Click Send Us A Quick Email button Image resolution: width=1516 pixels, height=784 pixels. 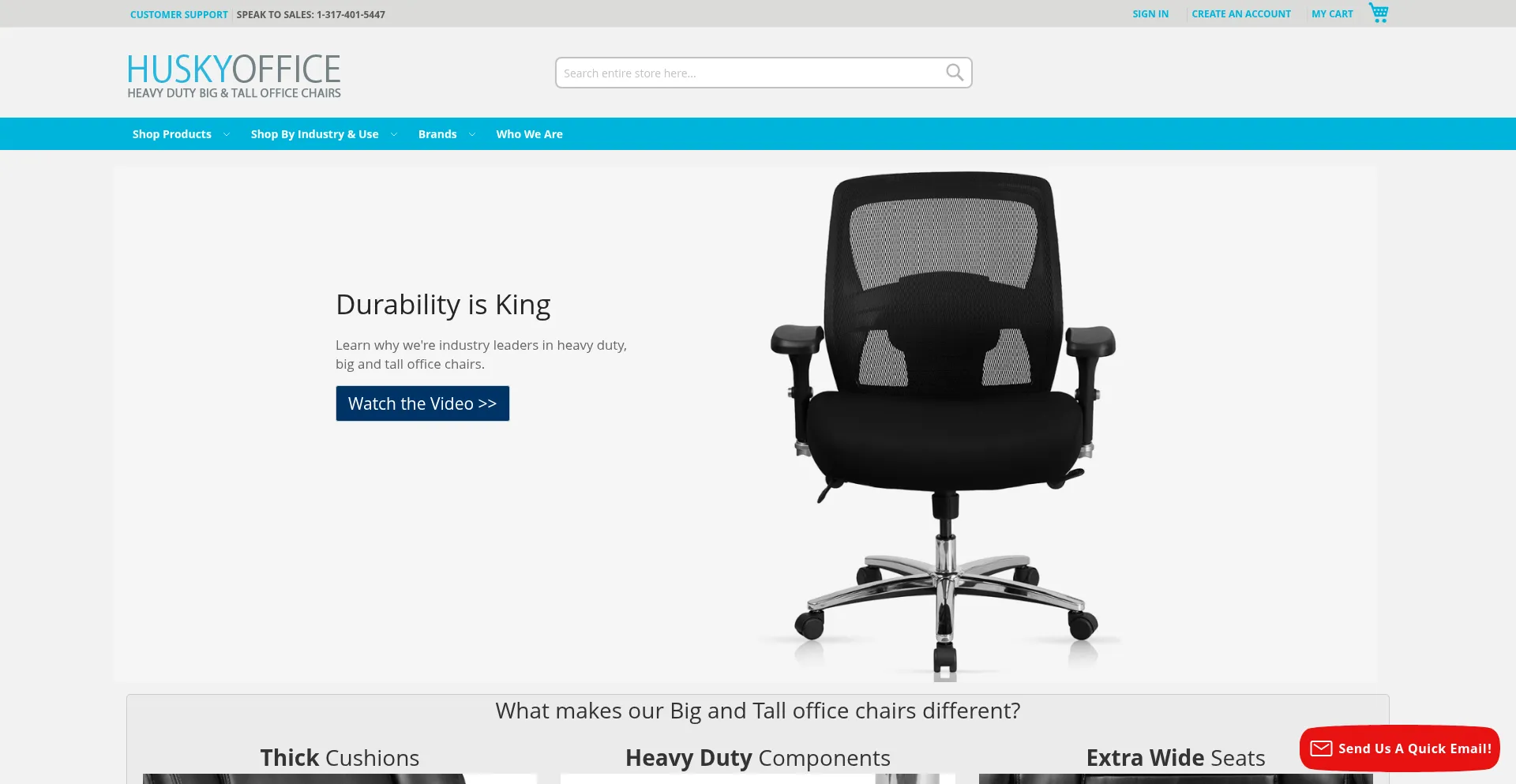(x=1400, y=748)
